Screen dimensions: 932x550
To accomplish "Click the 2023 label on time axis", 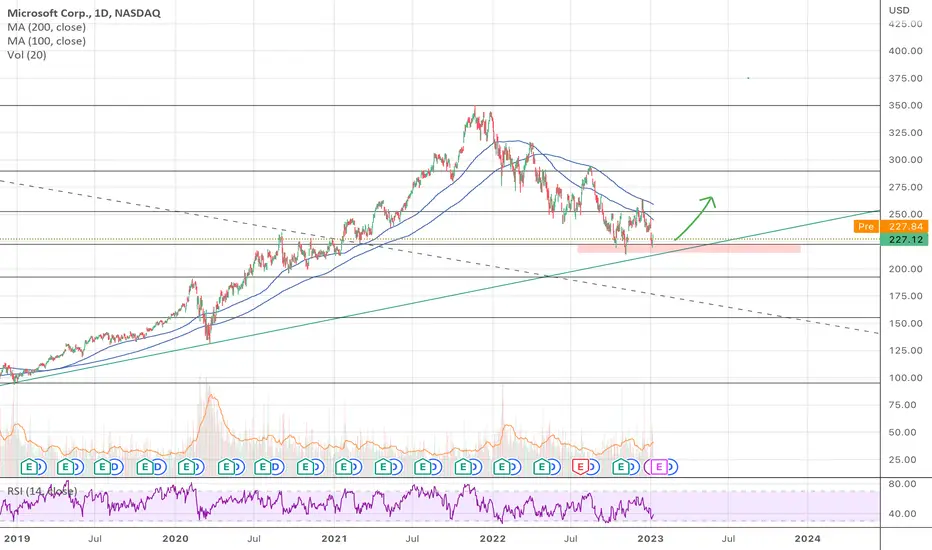I will (650, 539).
